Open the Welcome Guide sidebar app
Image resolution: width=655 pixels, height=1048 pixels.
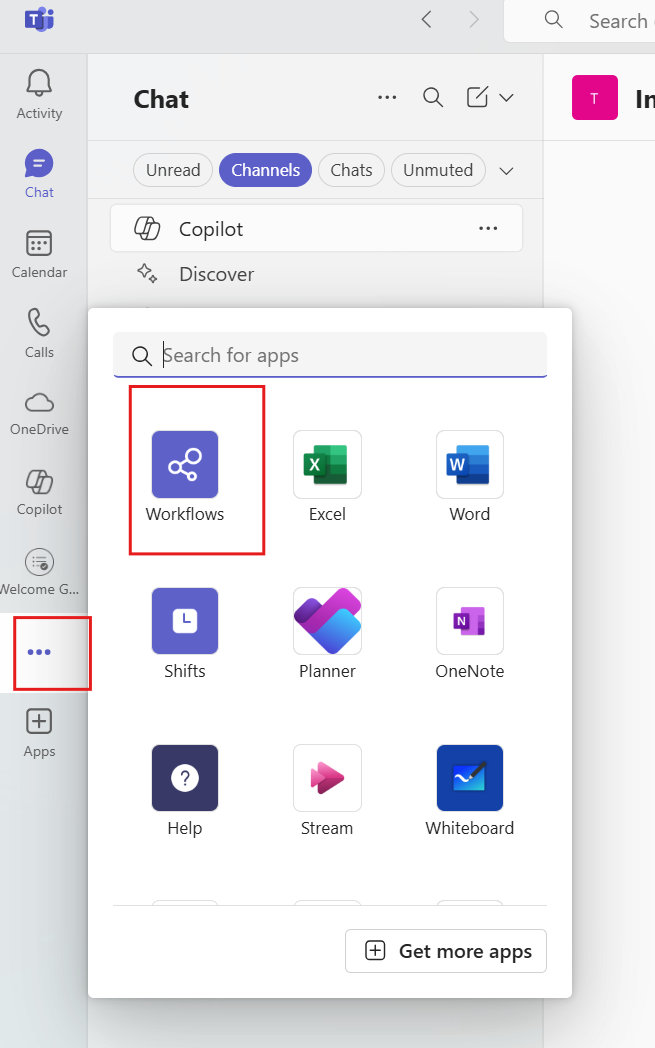39,572
